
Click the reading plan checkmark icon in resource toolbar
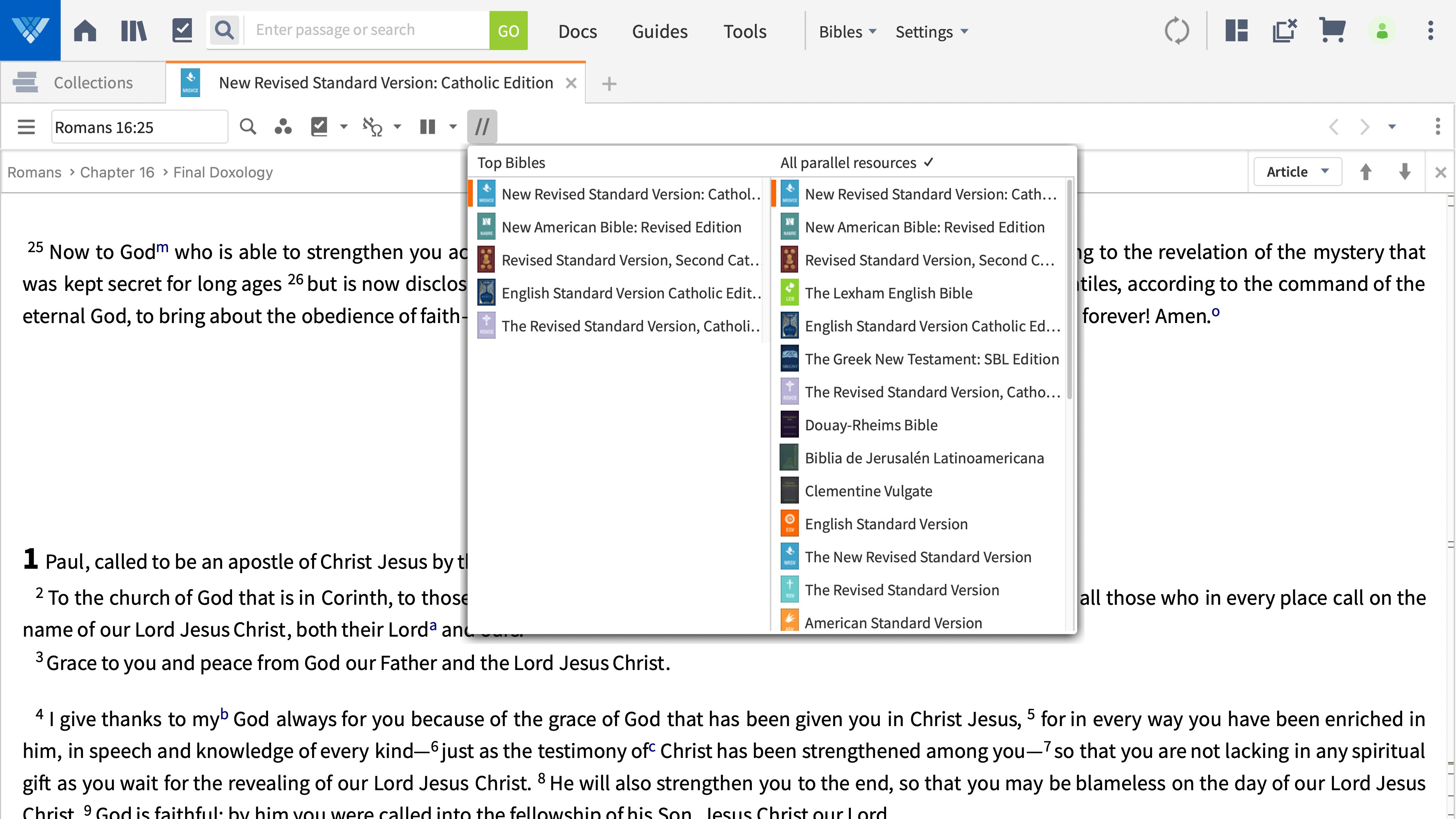319,127
